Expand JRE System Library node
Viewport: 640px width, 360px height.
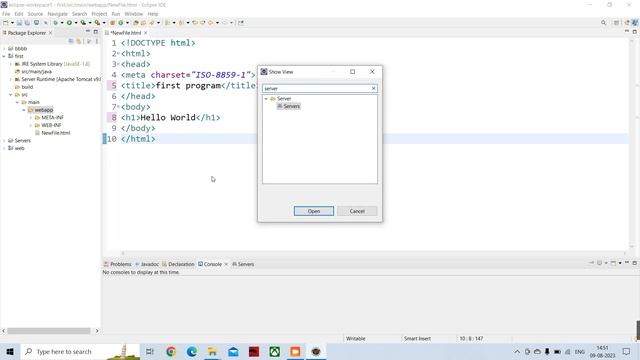click(11, 64)
